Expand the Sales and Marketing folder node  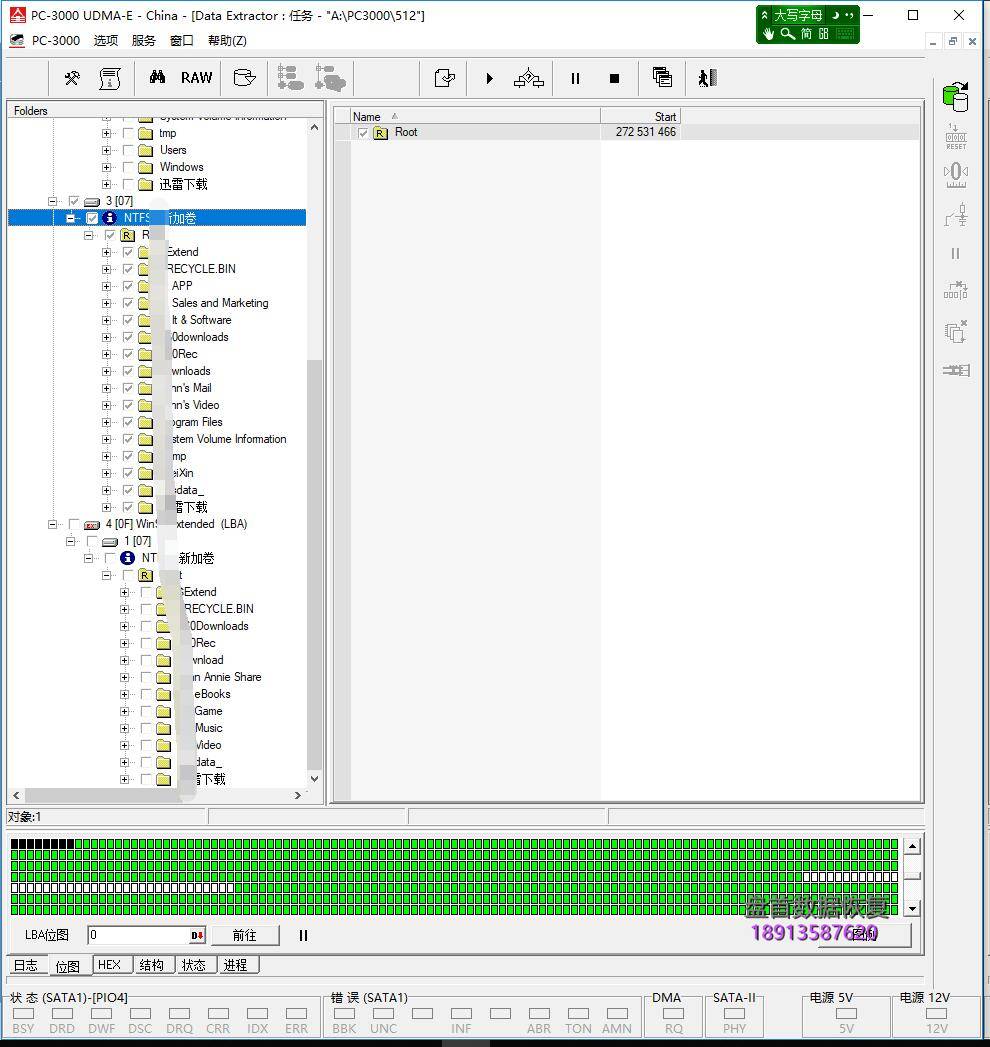[107, 303]
